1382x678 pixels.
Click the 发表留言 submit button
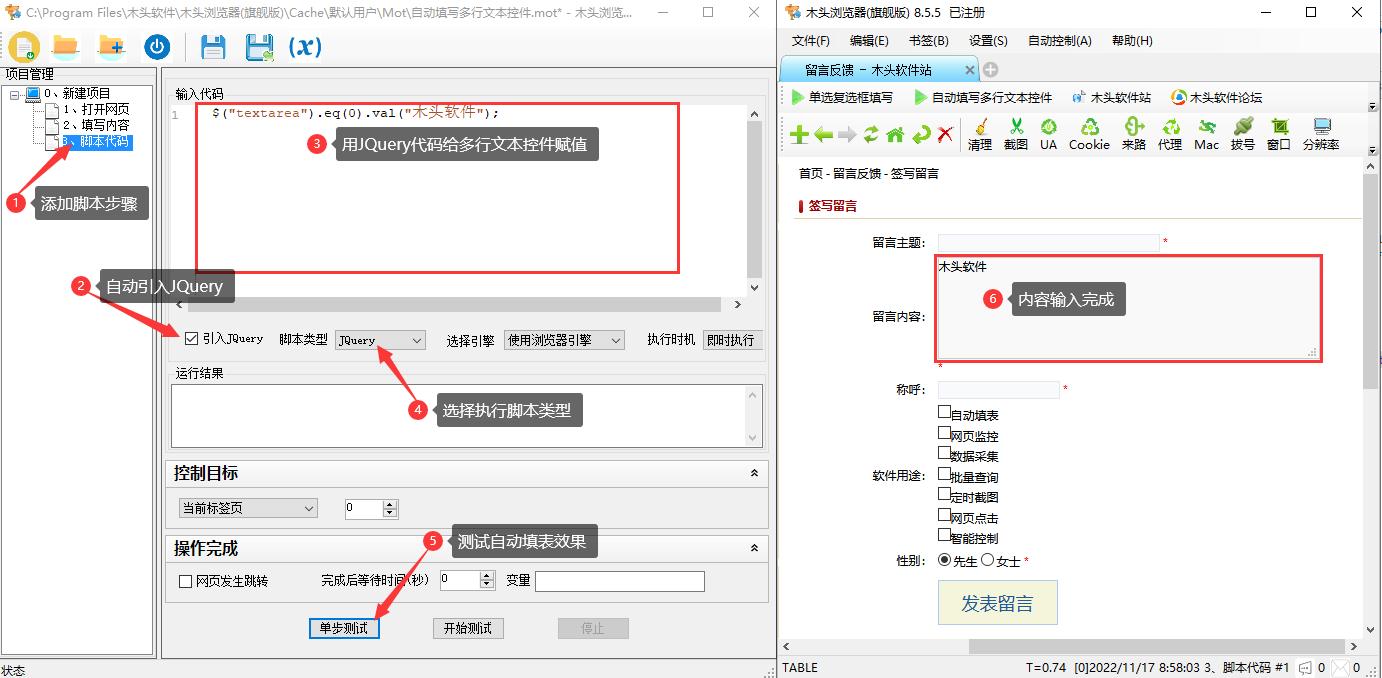pos(997,602)
